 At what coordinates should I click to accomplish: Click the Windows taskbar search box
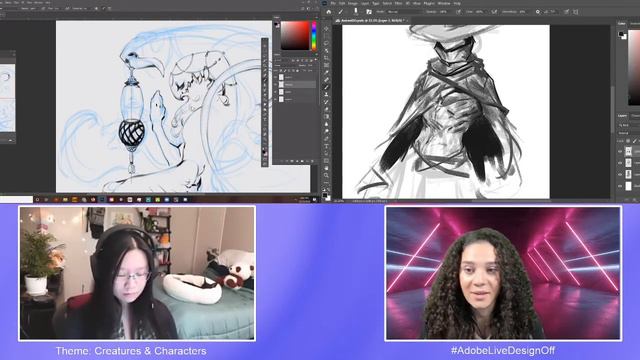click(x=16, y=200)
